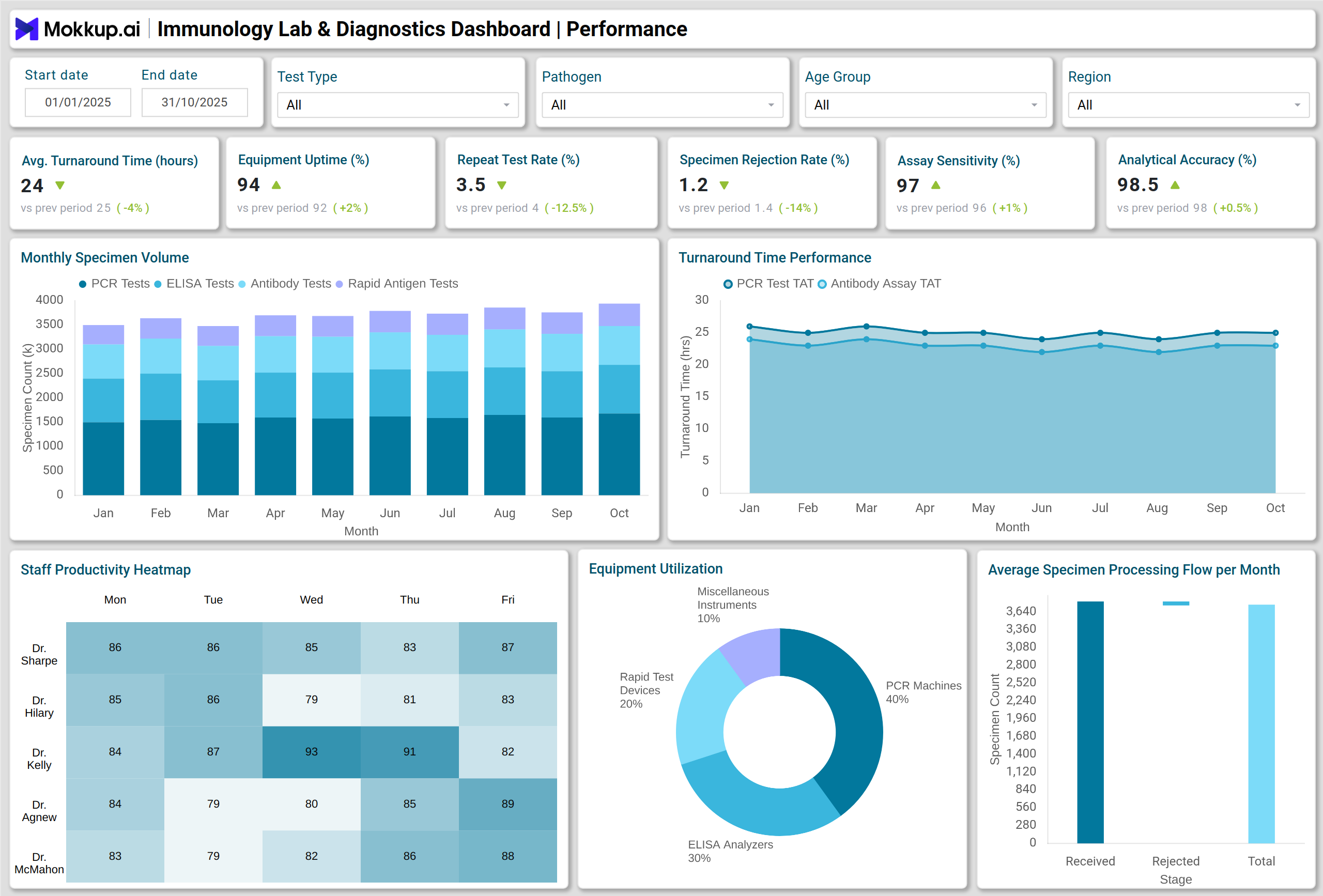The height and width of the screenshot is (896, 1323).
Task: Click the Received bar in processing flow chart
Action: 1090,722
